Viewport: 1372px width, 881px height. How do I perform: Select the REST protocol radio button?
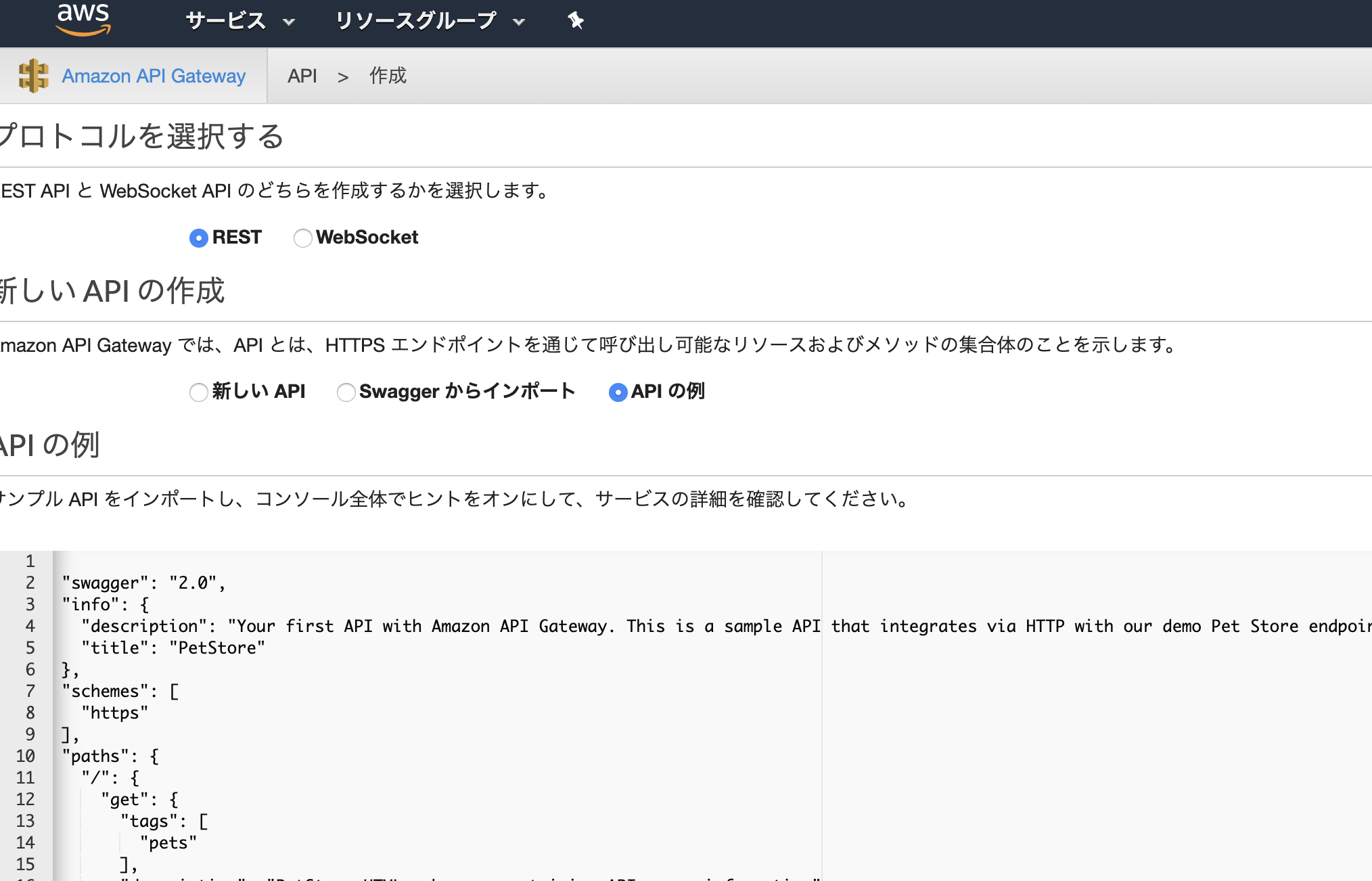pyautogui.click(x=198, y=238)
